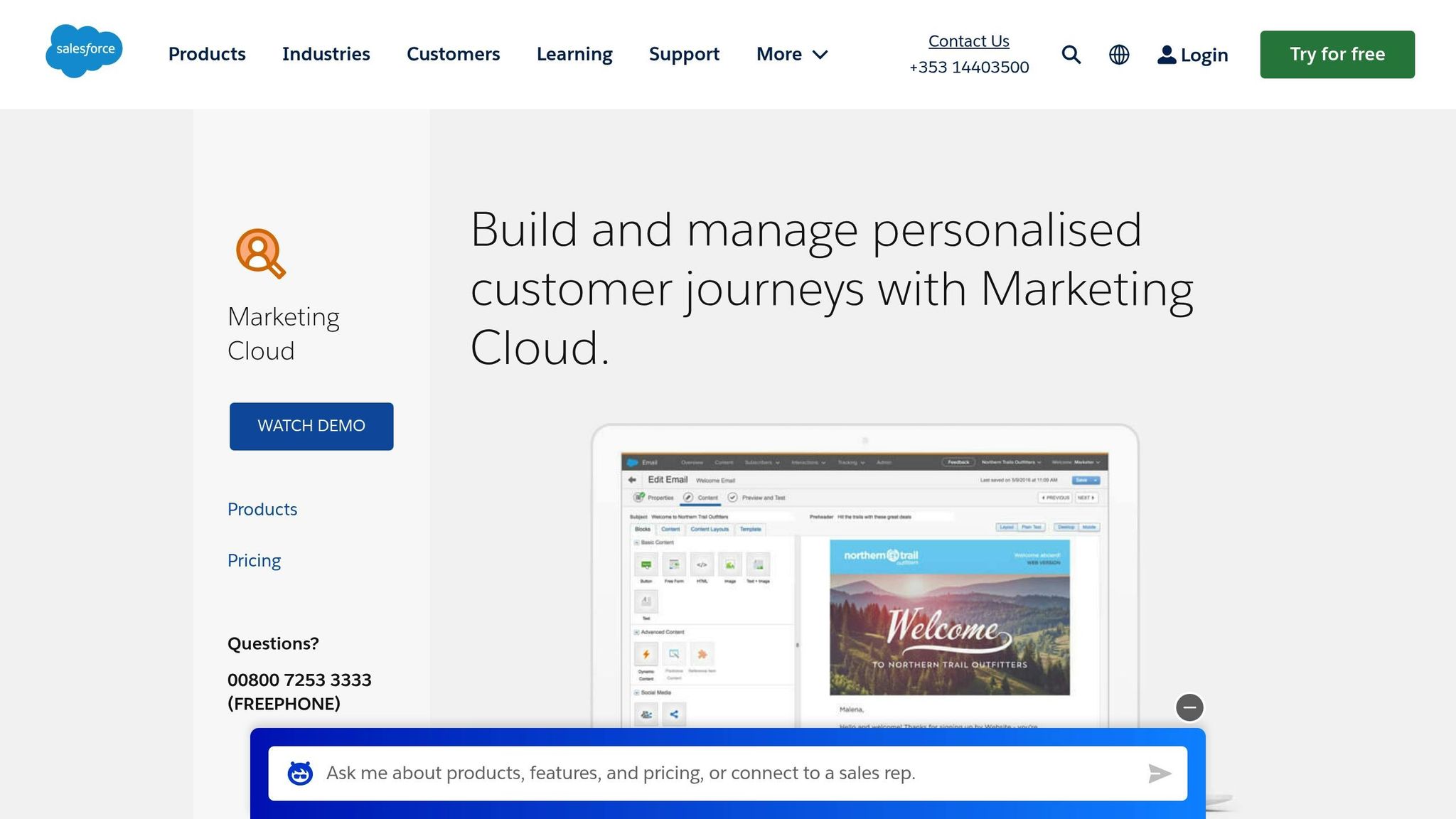Click the +353 14403500 phone number

pyautogui.click(x=969, y=68)
